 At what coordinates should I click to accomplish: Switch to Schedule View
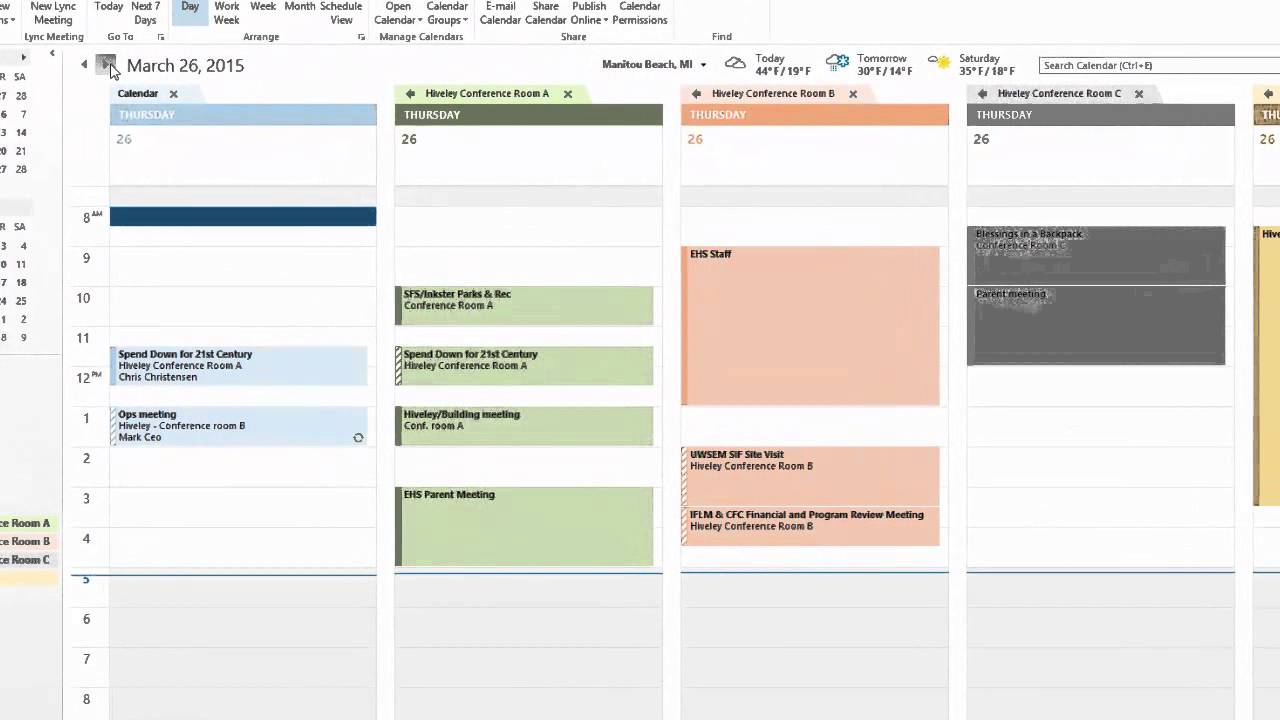(x=341, y=13)
